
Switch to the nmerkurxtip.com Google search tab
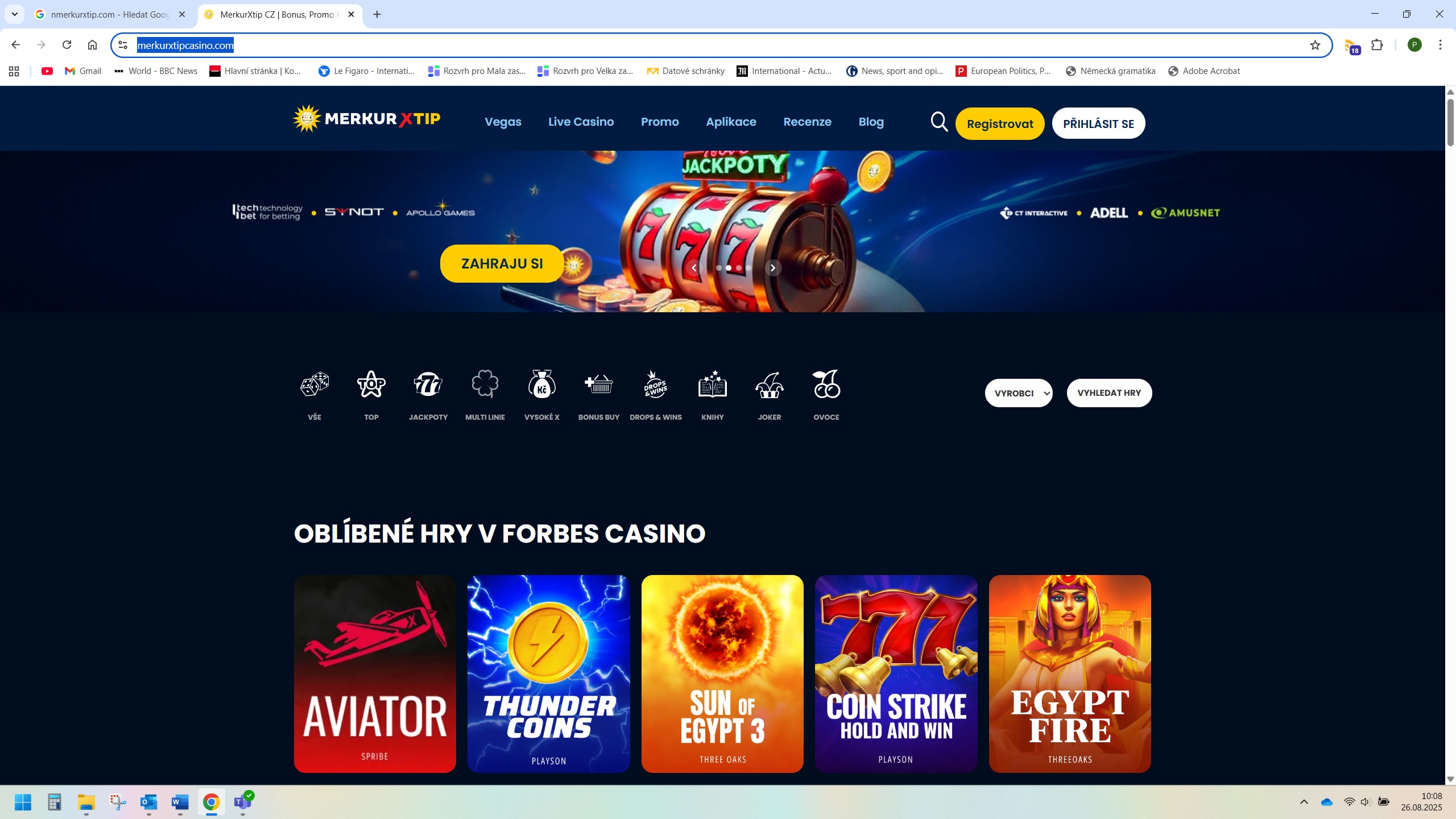[x=109, y=14]
